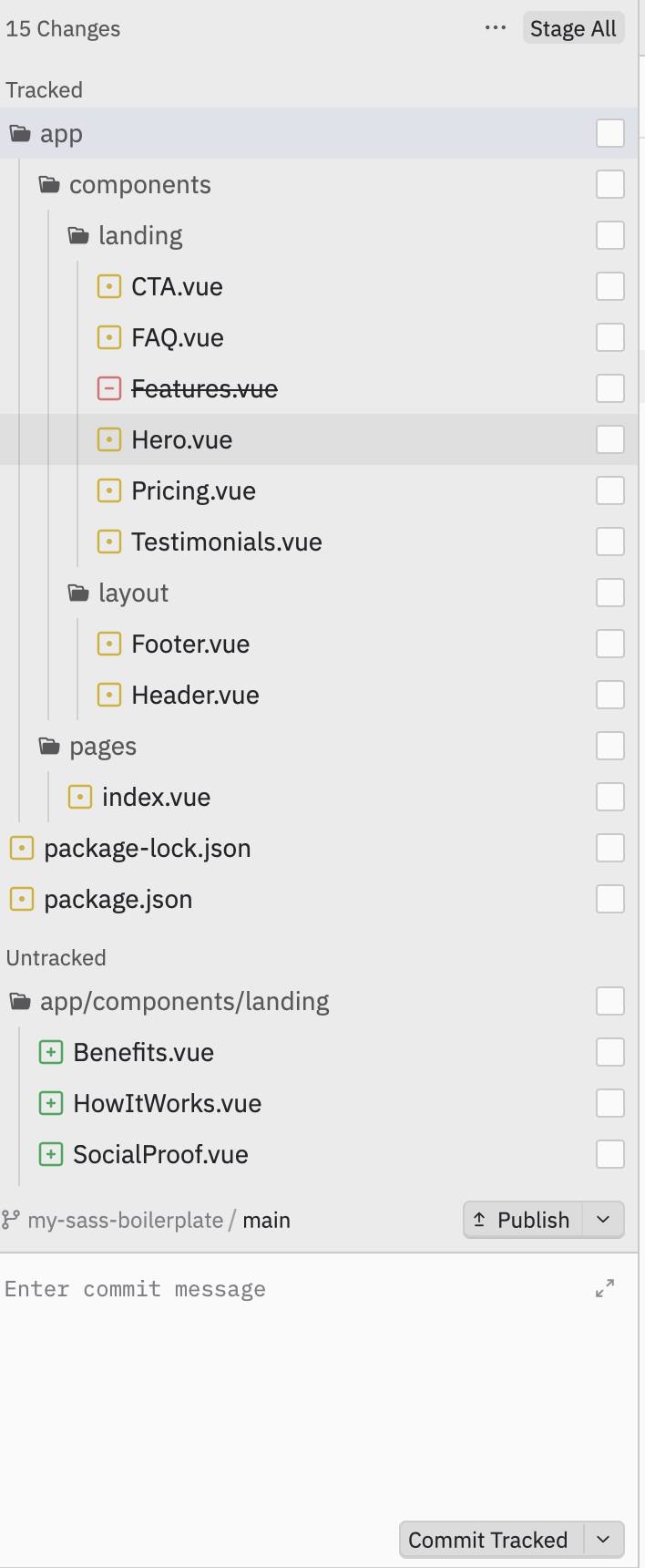Check the box for HowItWorks.vue

(610, 1103)
